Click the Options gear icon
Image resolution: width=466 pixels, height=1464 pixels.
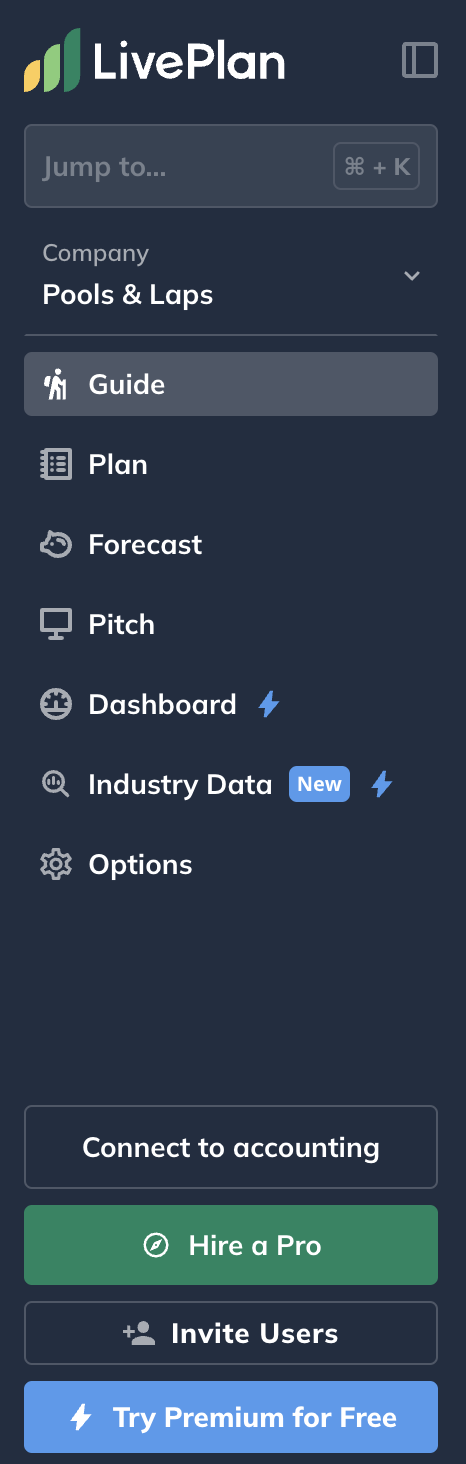pos(56,864)
